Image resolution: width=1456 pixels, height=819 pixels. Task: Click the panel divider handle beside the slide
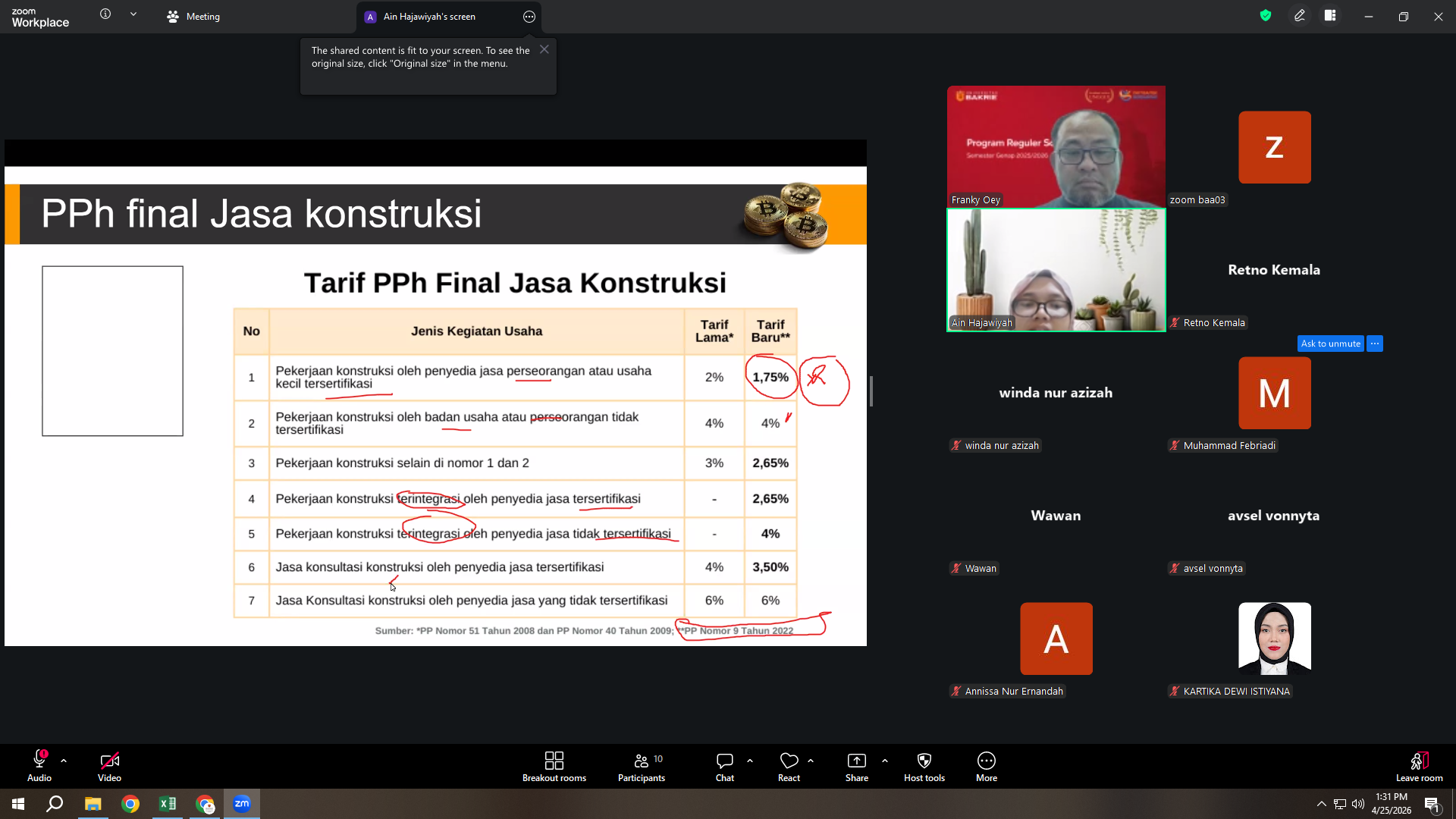click(x=871, y=391)
